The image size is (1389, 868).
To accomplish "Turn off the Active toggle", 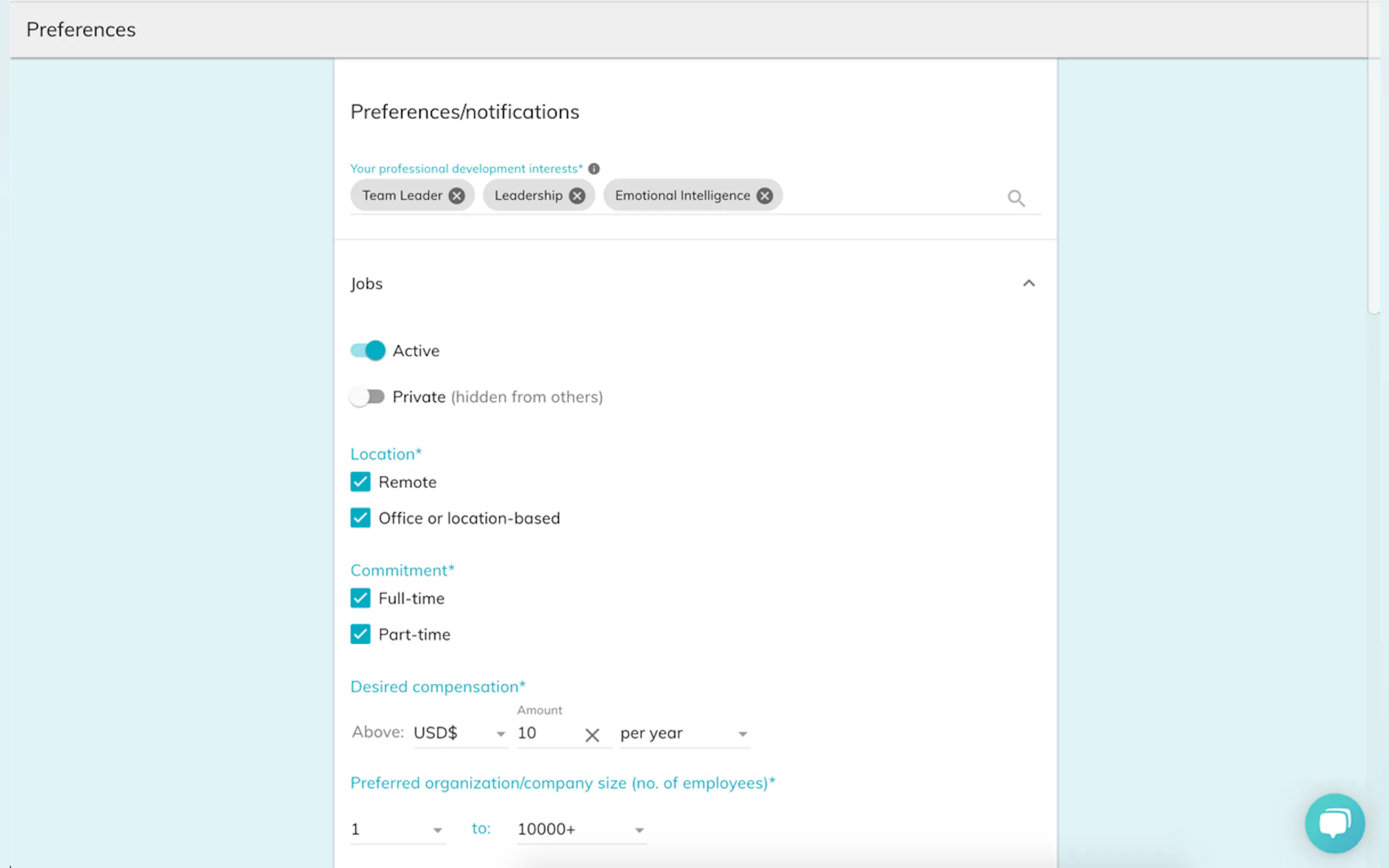I will pyautogui.click(x=368, y=350).
